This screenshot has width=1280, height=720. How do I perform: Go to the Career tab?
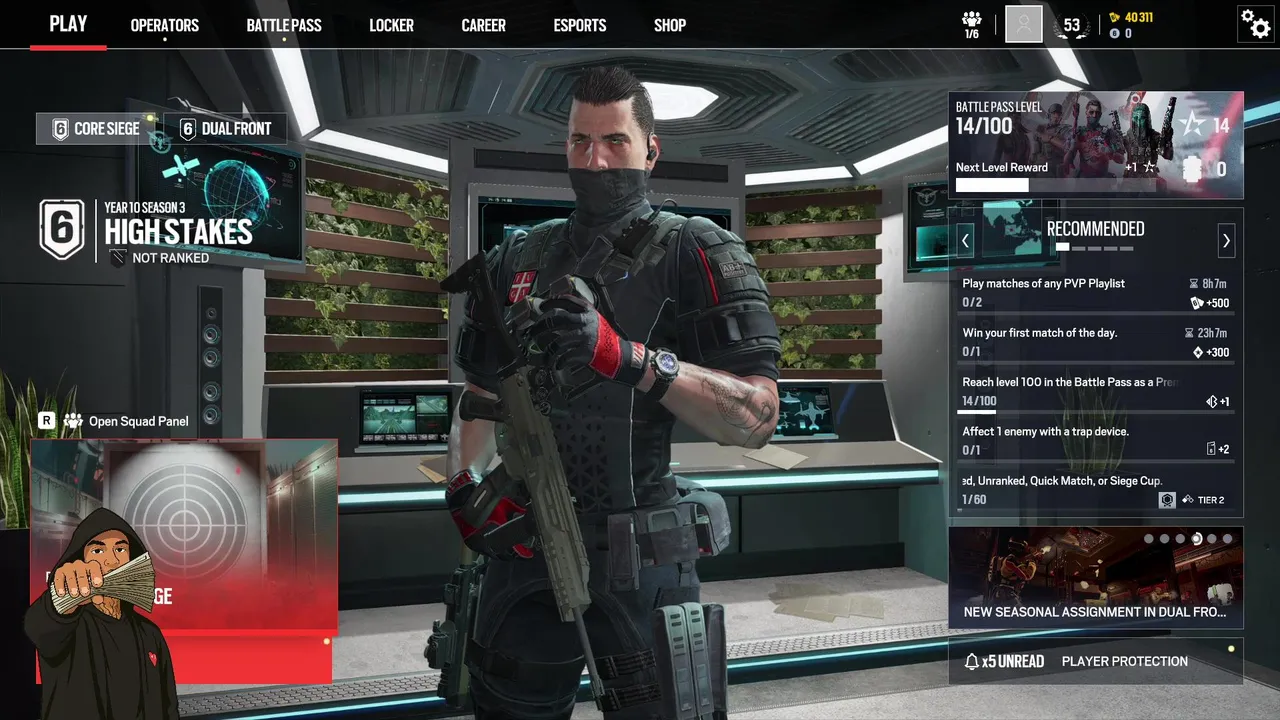[x=483, y=25]
